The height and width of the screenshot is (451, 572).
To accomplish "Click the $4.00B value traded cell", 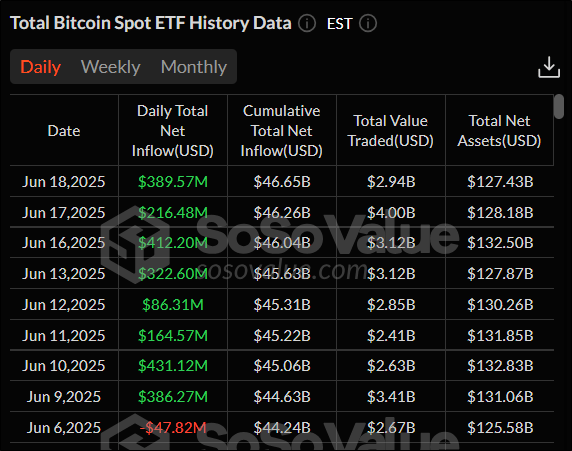I will [x=391, y=212].
